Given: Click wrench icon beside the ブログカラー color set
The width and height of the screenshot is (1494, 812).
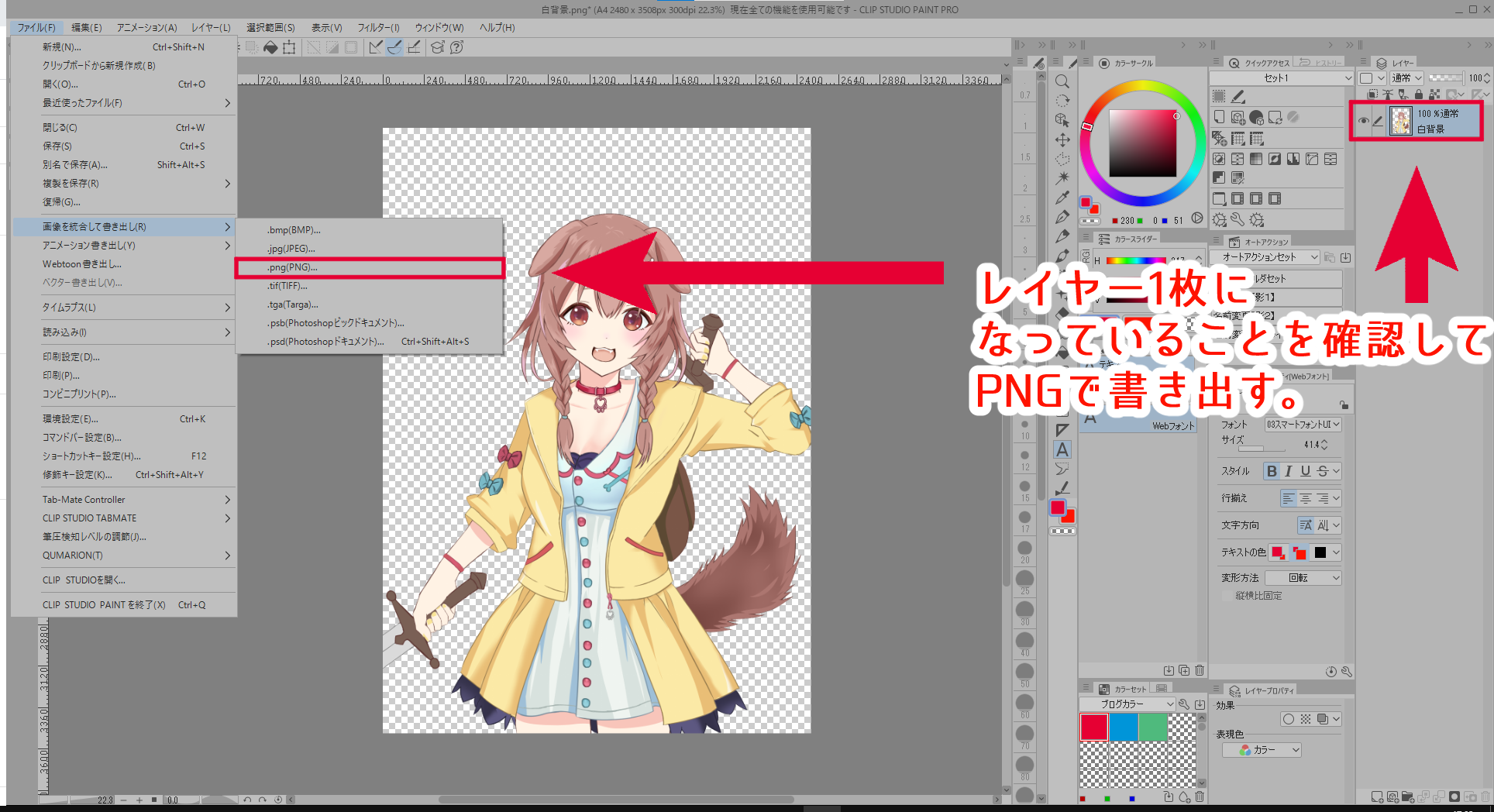Looking at the screenshot, I should [1184, 704].
